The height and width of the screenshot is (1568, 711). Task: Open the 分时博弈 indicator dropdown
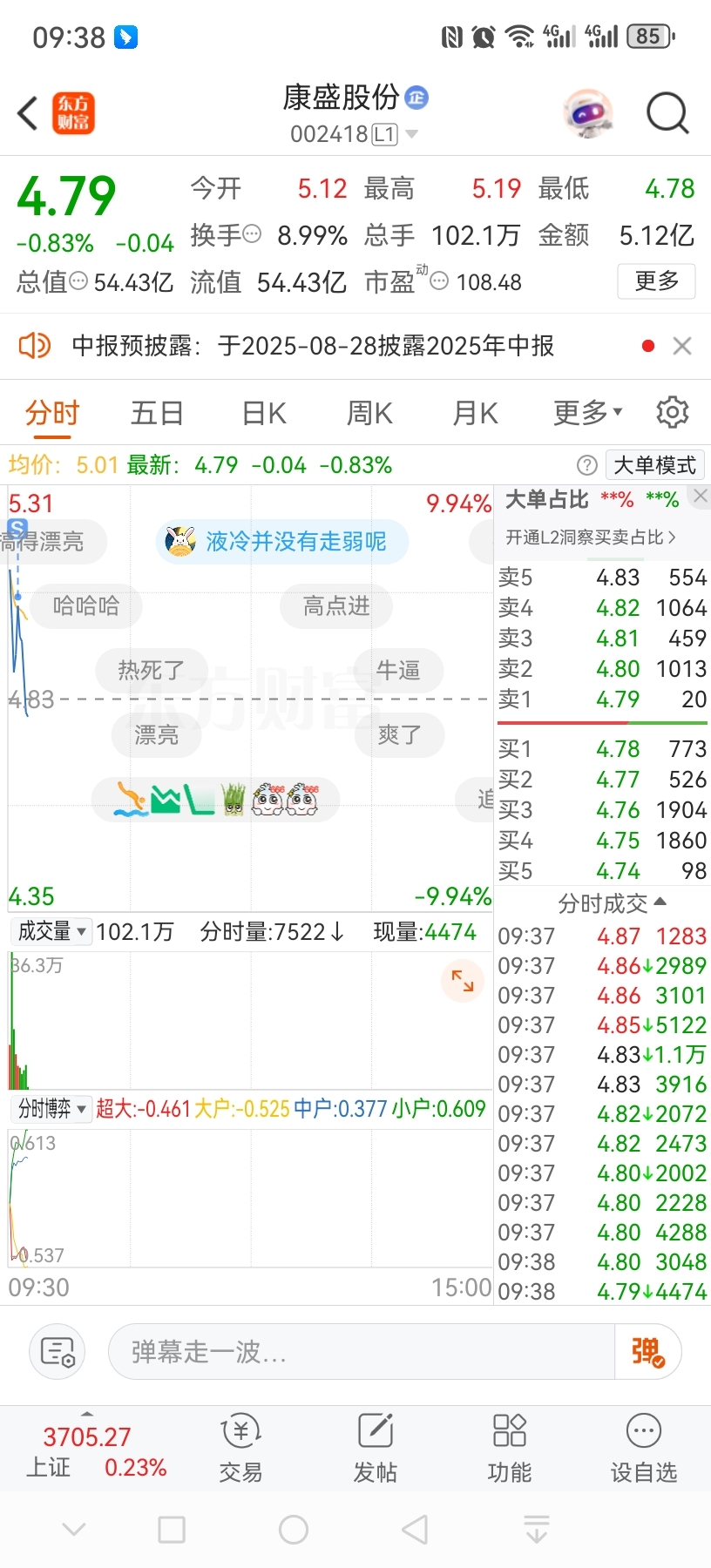pyautogui.click(x=52, y=1109)
